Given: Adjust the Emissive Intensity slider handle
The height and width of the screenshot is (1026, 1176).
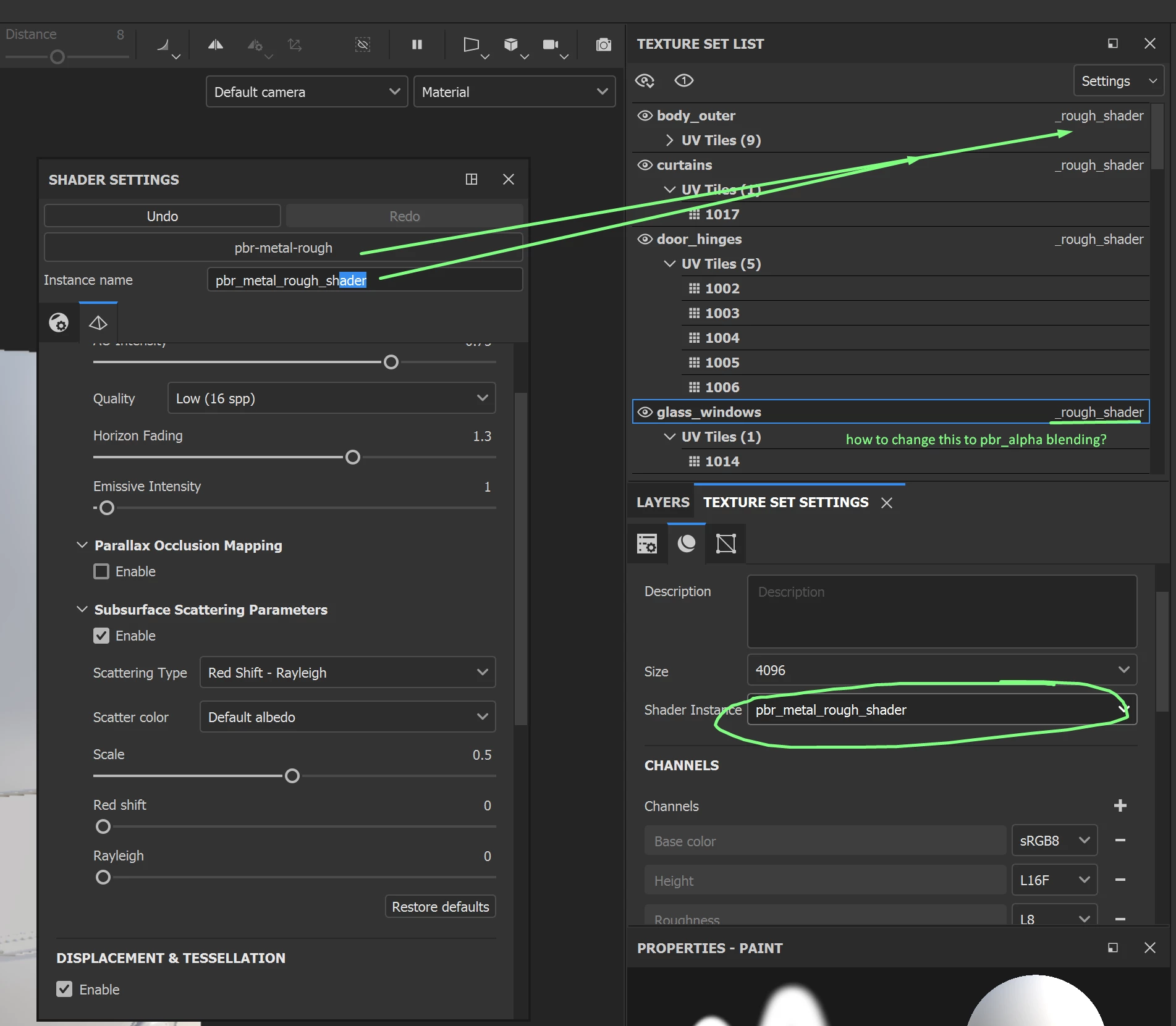Looking at the screenshot, I should (107, 508).
